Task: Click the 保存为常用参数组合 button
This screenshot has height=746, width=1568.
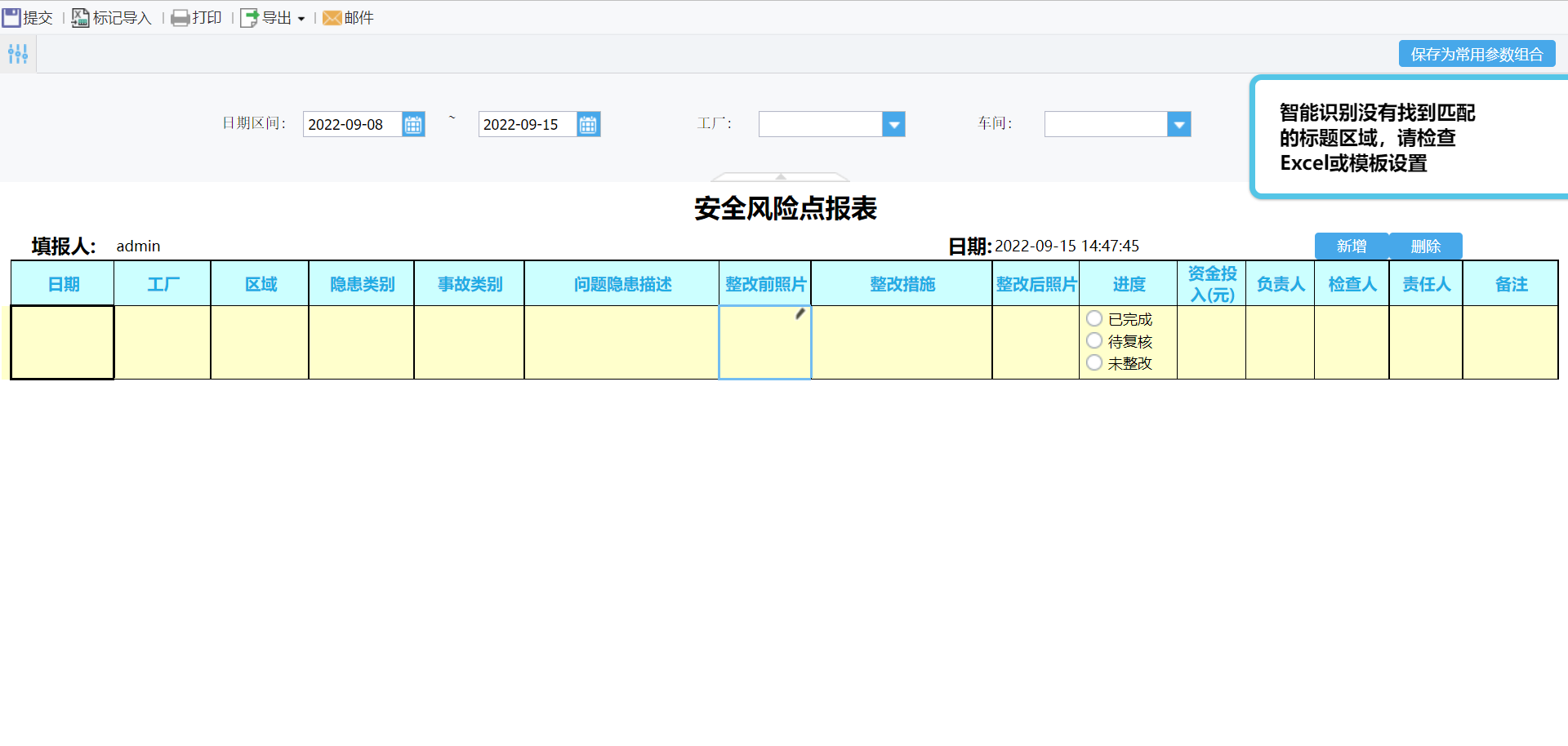Action: [1477, 55]
